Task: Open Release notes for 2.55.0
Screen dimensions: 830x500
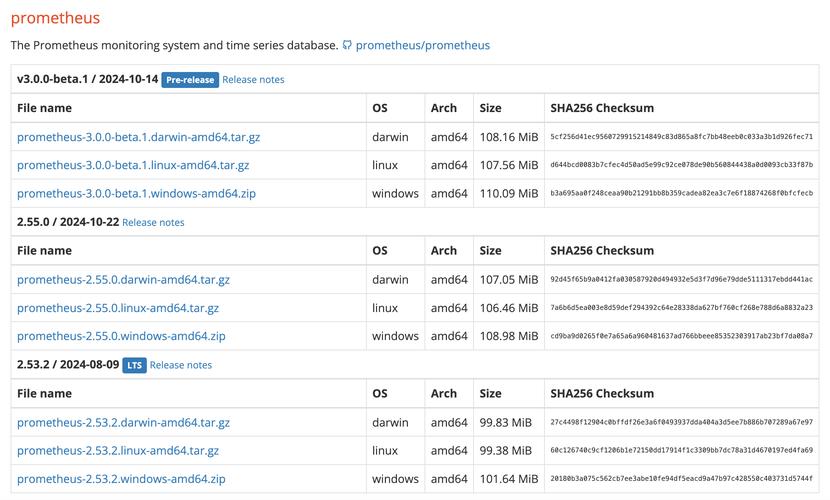Action: coord(153,222)
